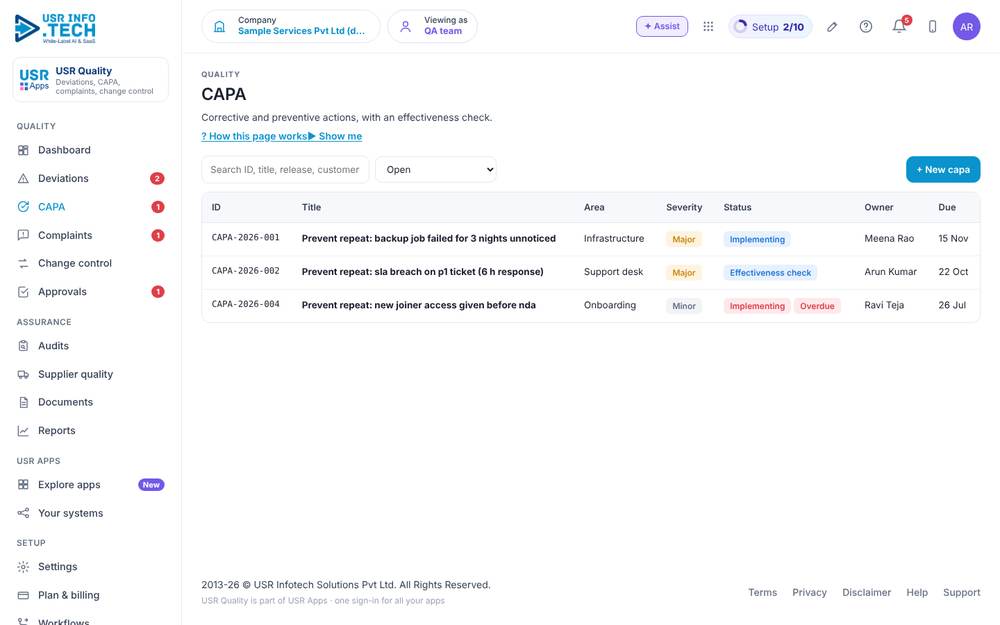Open Plan & billing in the sidebar
The height and width of the screenshot is (625, 1000).
91,596
